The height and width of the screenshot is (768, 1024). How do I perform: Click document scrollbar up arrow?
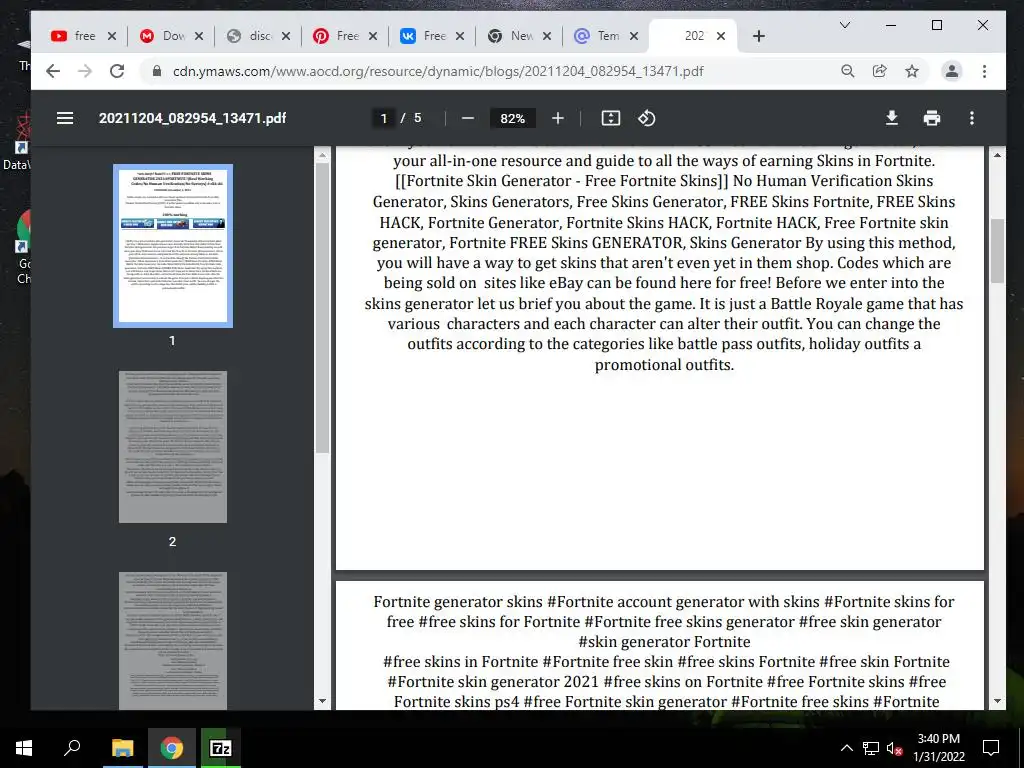997,155
